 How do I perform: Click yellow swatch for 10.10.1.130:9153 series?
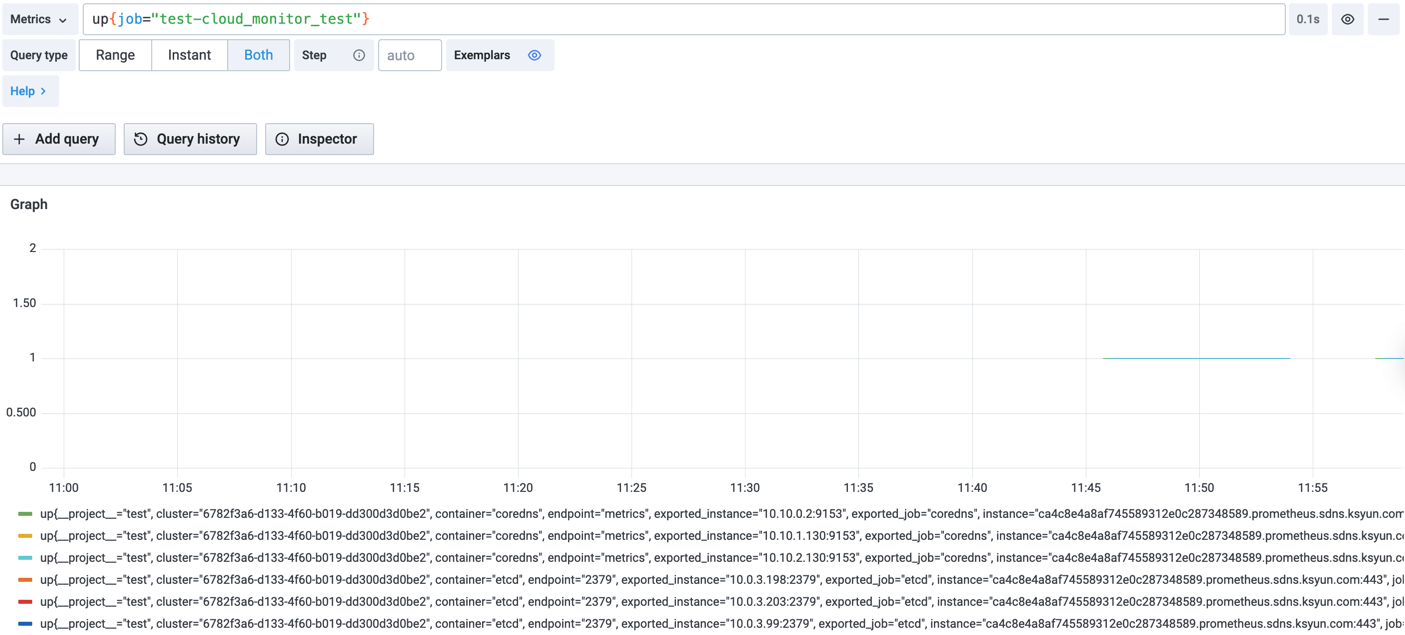pyautogui.click(x=25, y=536)
